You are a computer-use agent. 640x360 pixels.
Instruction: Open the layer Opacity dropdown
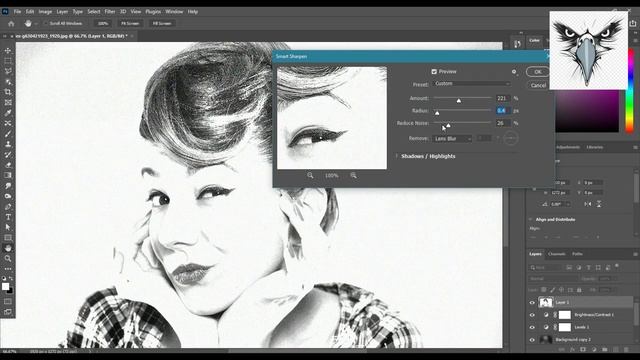[607, 279]
